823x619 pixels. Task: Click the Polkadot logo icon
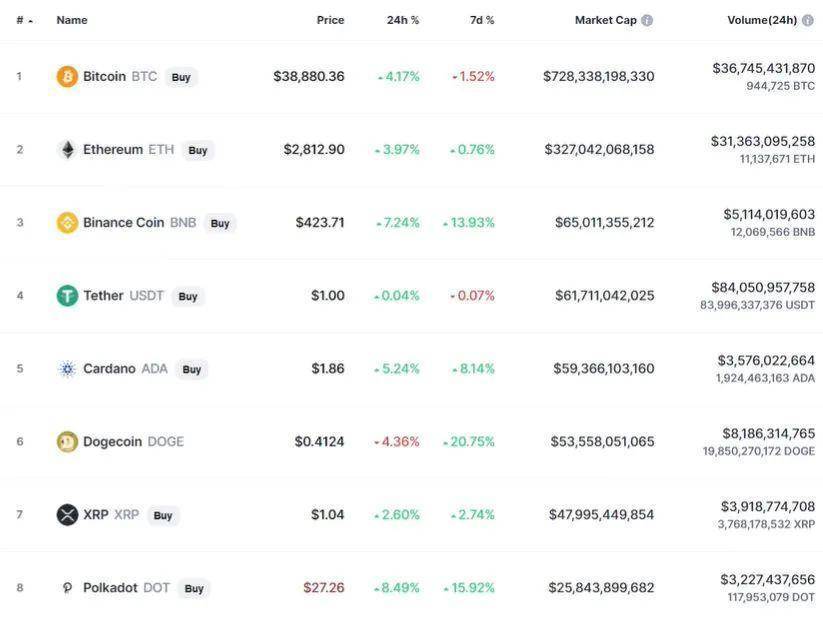point(67,587)
